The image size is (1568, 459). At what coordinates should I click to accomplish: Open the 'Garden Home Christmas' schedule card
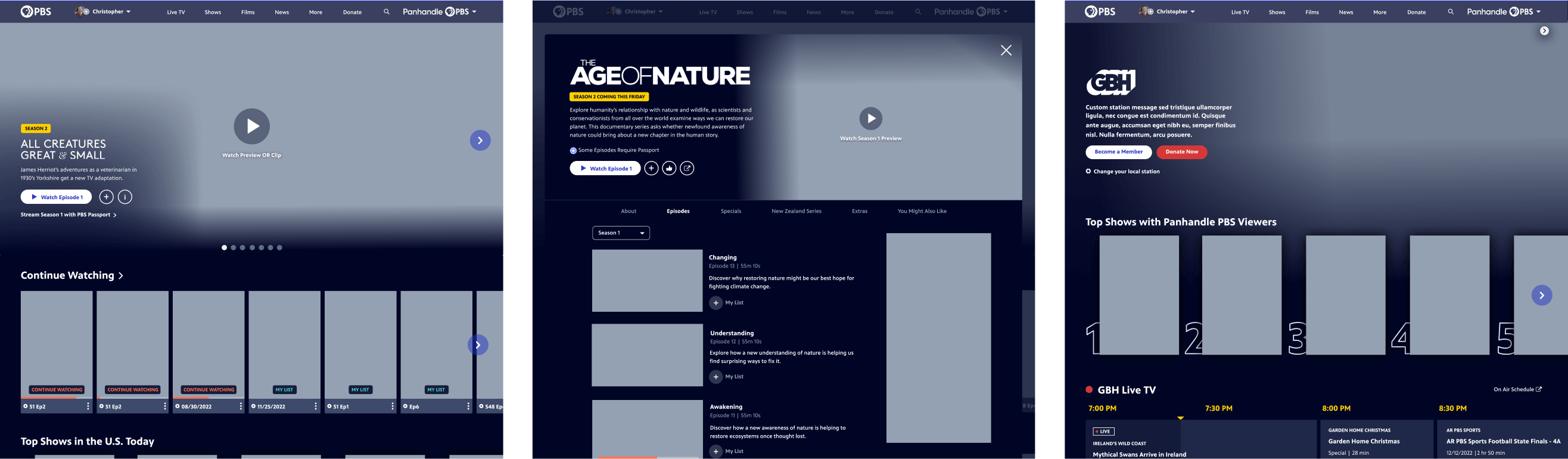(x=1377, y=439)
